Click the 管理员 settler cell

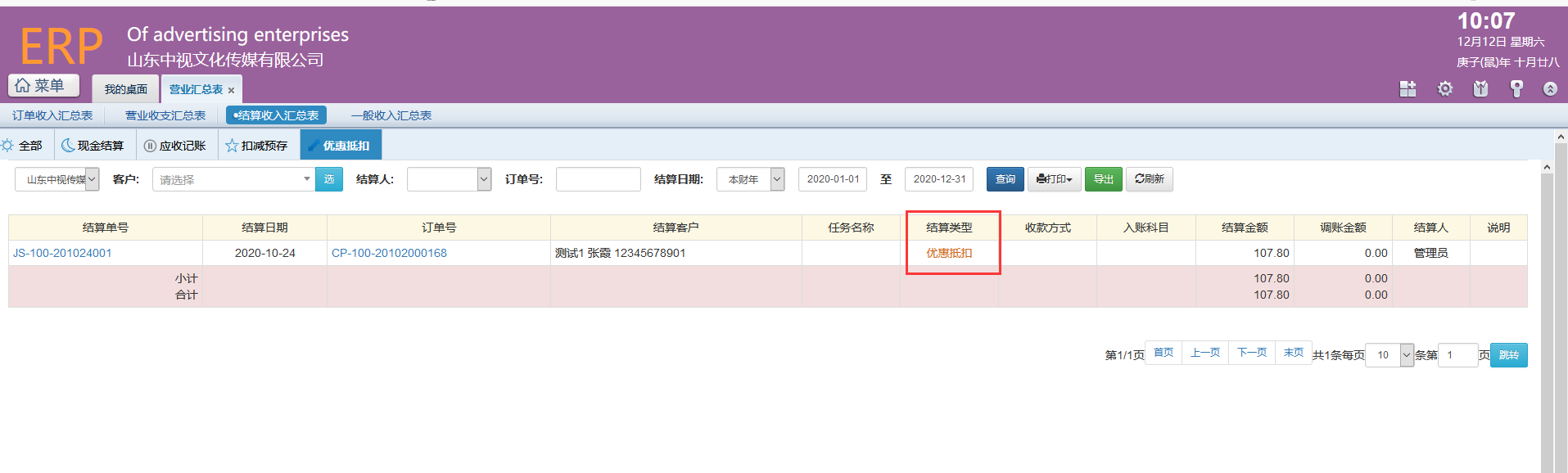coord(1431,253)
